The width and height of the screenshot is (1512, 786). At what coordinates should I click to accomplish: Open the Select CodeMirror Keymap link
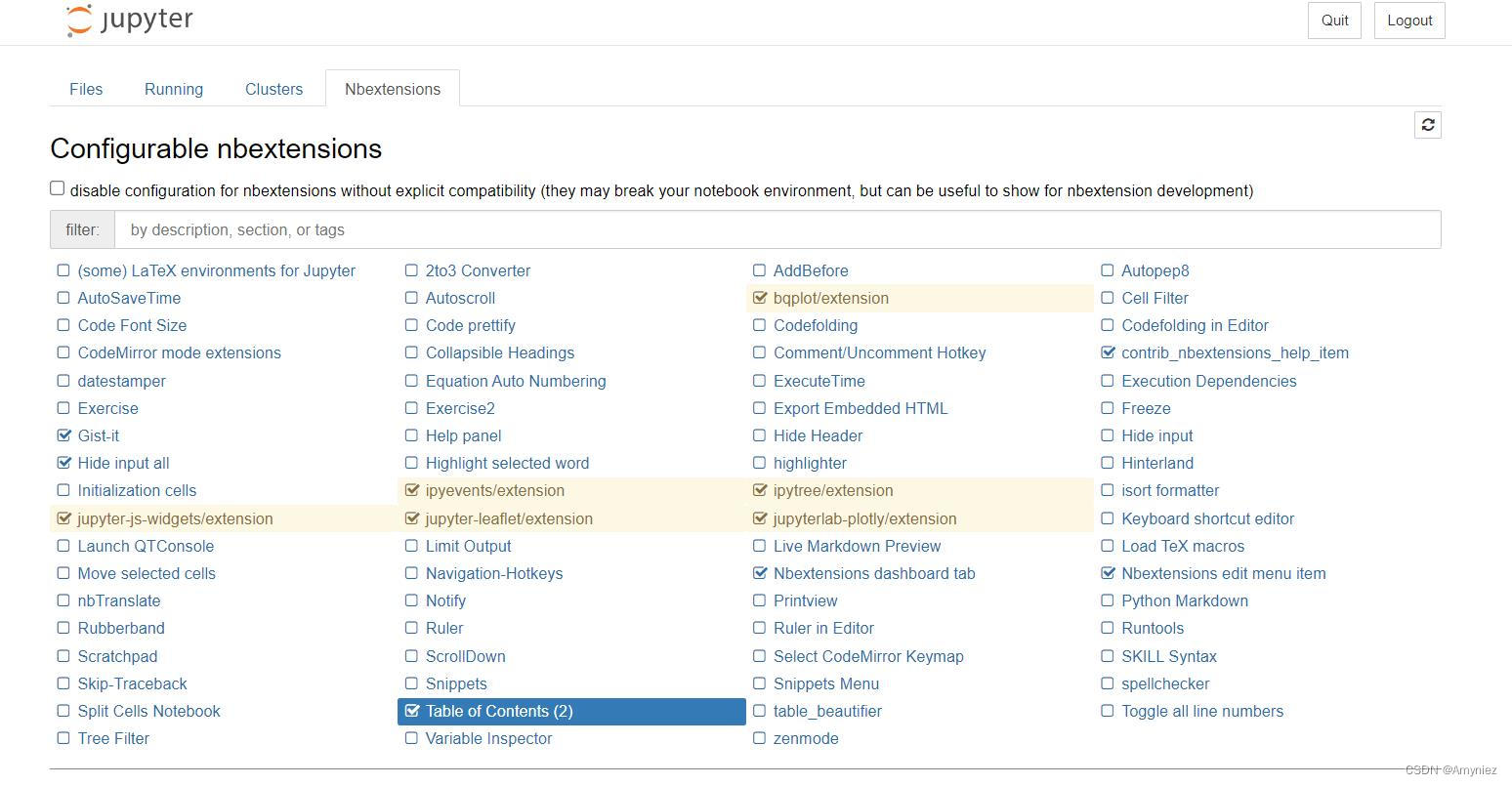(x=868, y=656)
